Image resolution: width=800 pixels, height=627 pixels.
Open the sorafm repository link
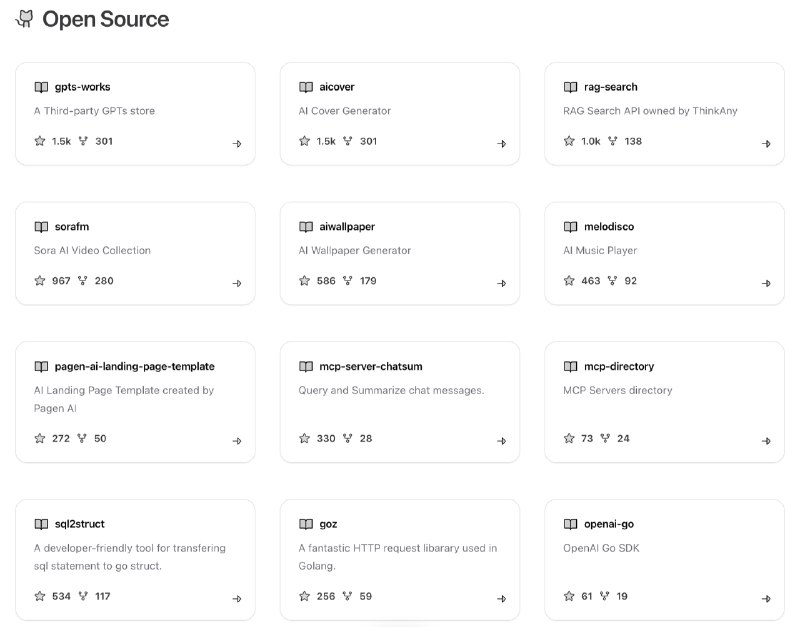pos(72,227)
